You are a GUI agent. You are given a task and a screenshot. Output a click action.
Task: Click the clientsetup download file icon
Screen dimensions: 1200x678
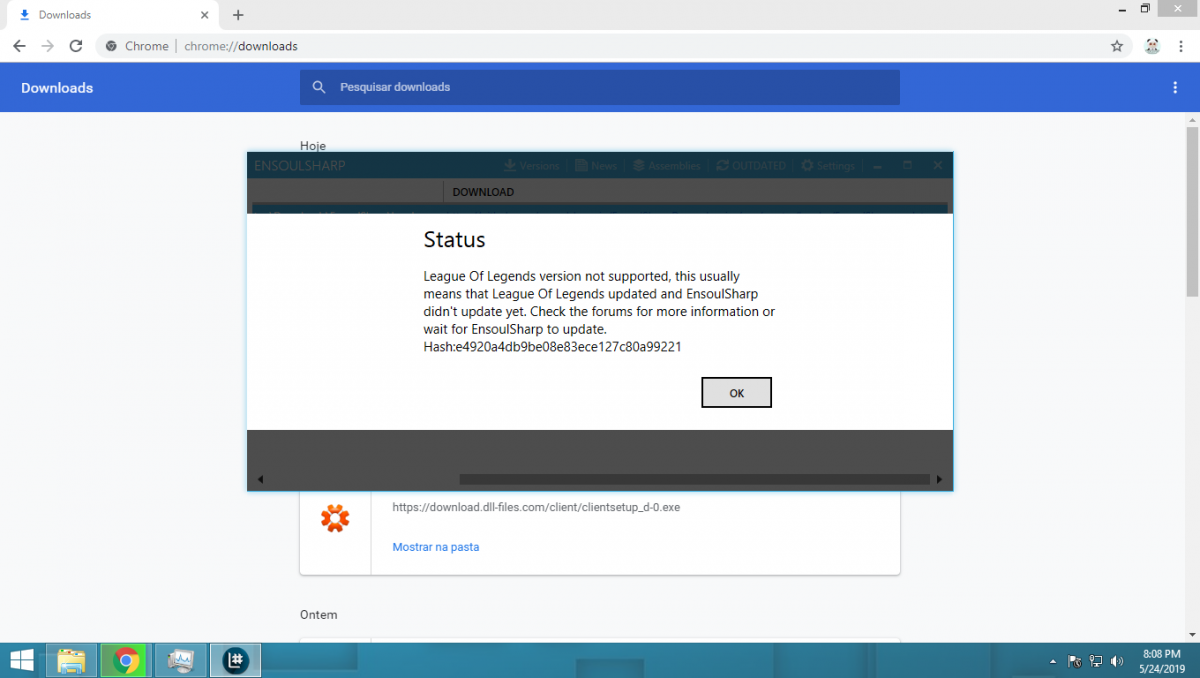(x=335, y=518)
